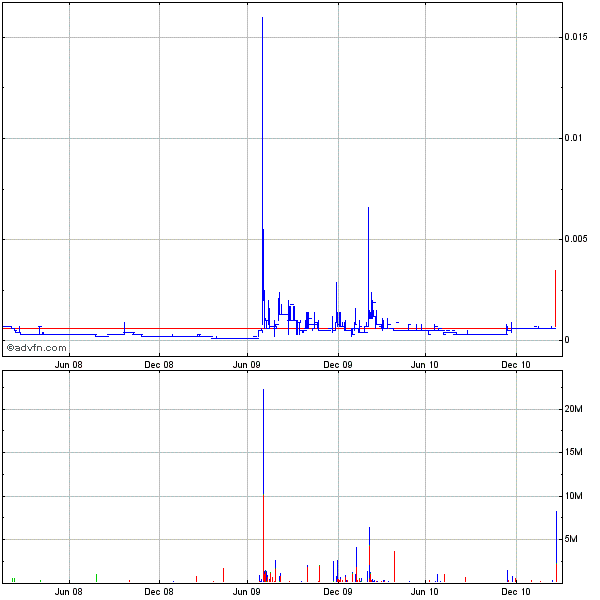Select the 5M volume axis label

(571, 539)
